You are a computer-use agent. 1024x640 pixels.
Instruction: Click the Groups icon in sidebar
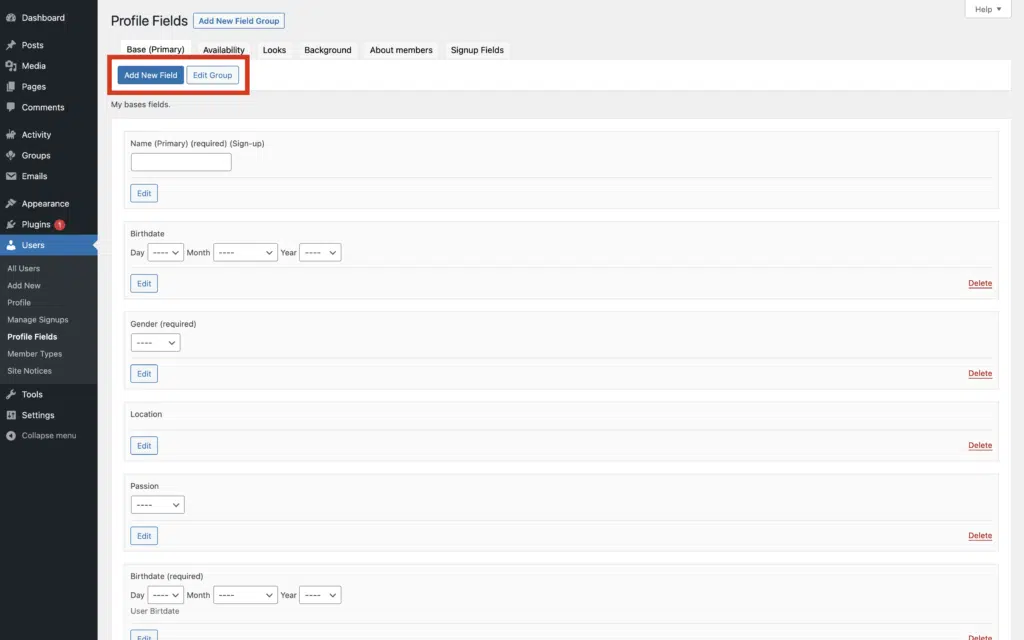pyautogui.click(x=11, y=155)
